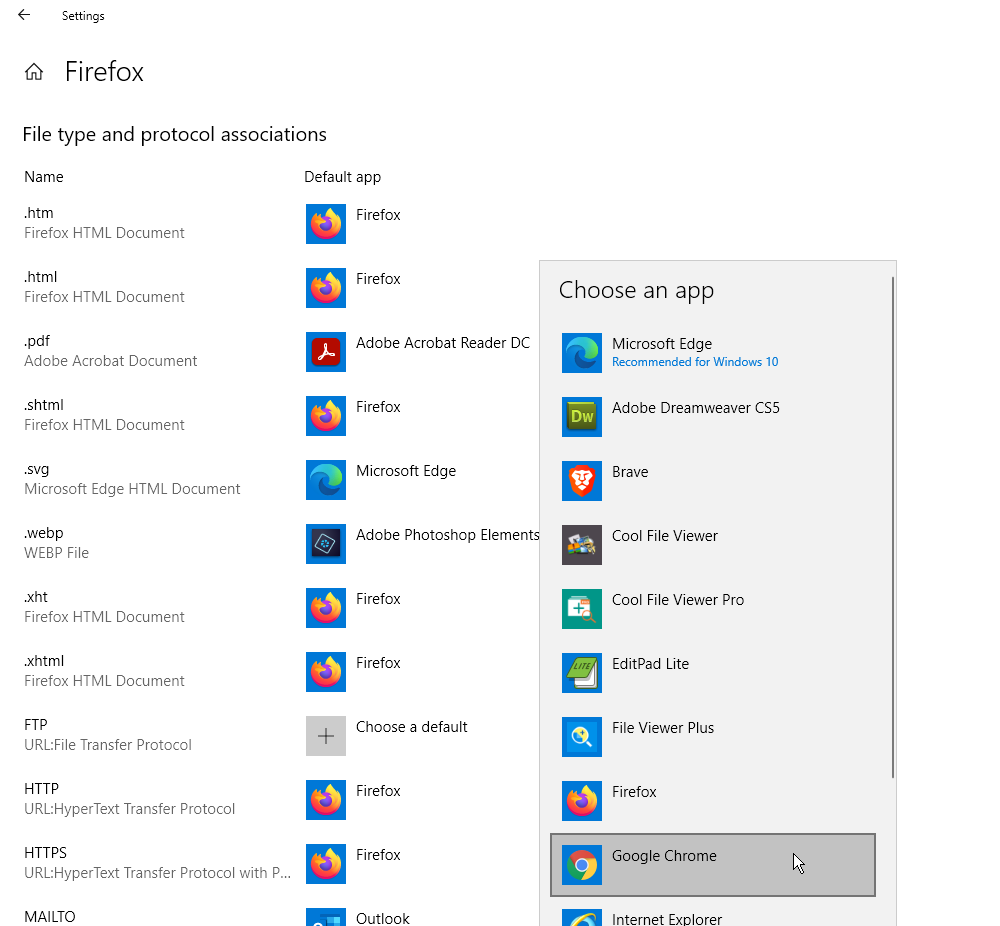Change default app labeled Firefox for .shtml
This screenshot has width=1000, height=926.
tap(378, 407)
